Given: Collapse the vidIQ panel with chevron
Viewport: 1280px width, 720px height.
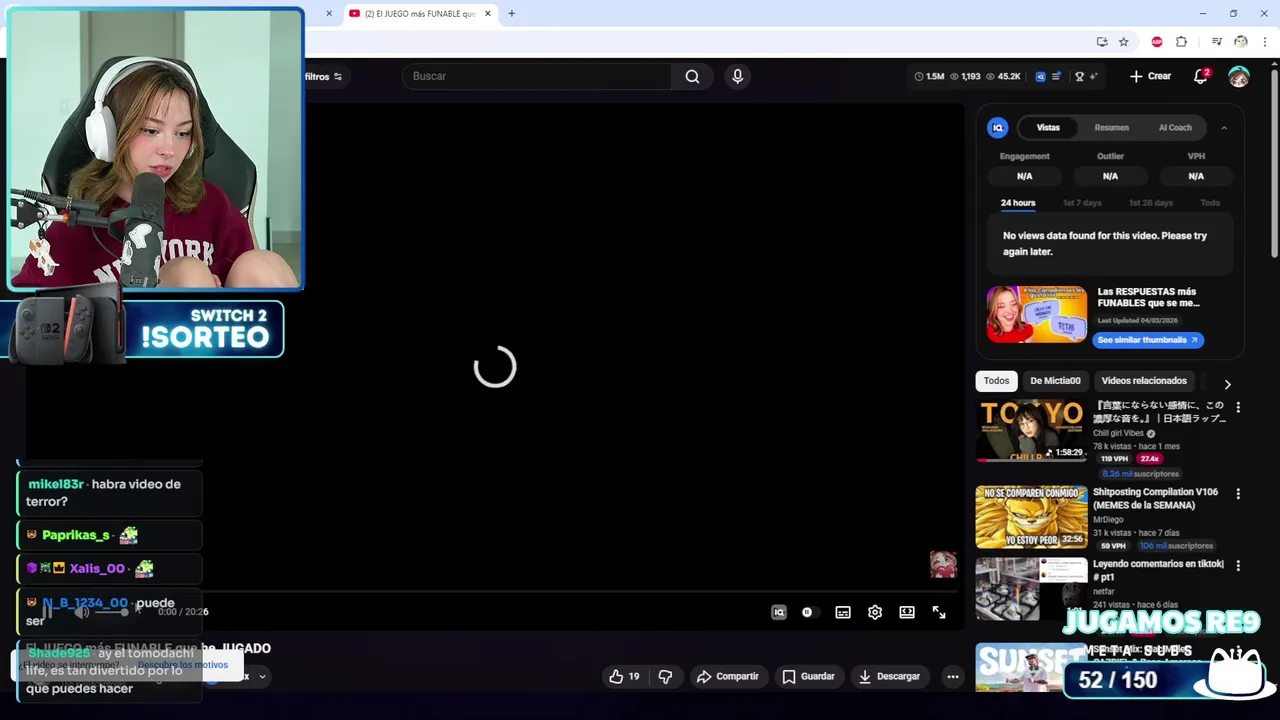Looking at the screenshot, I should click(1224, 127).
